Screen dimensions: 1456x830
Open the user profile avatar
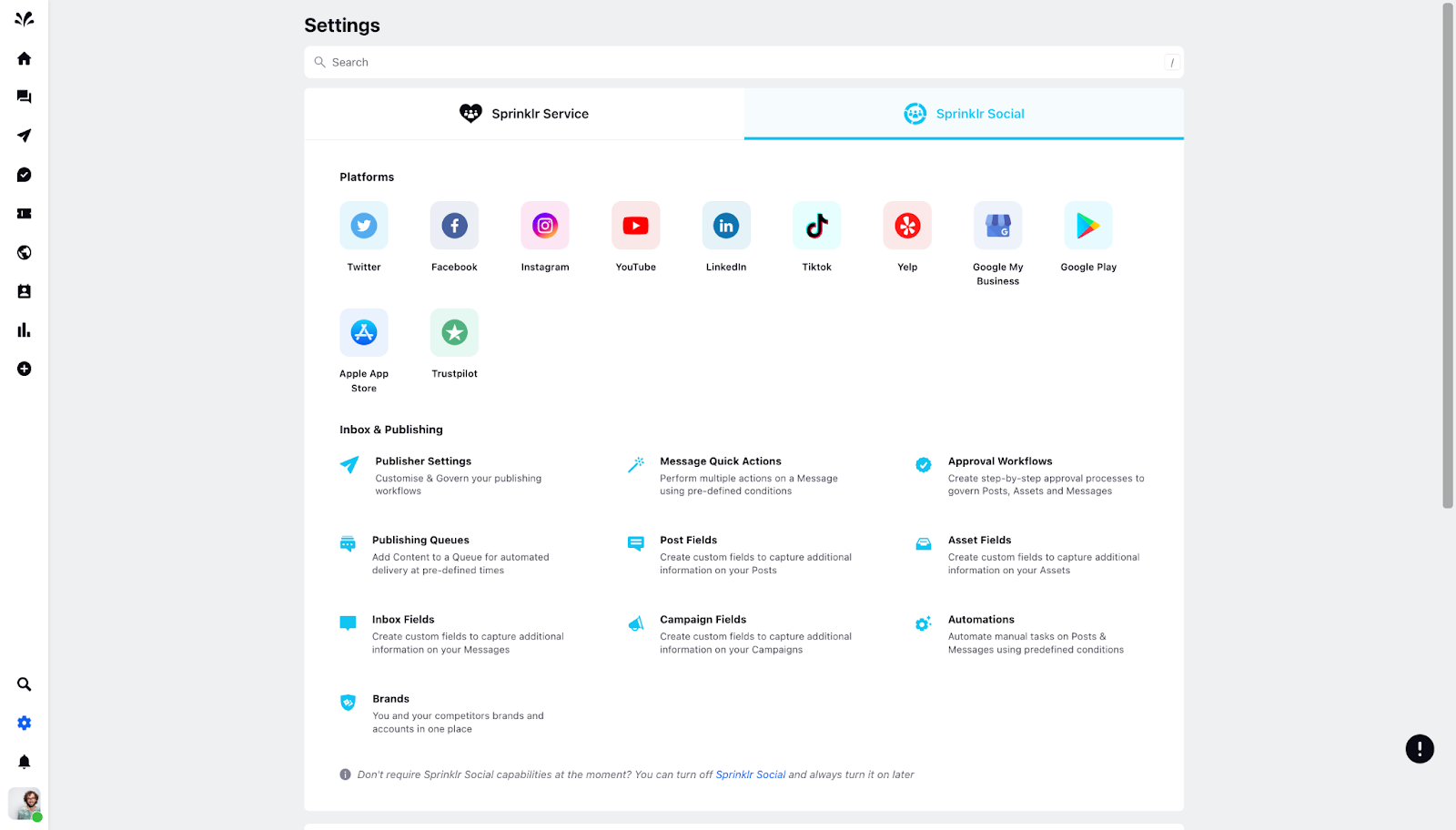[x=25, y=804]
